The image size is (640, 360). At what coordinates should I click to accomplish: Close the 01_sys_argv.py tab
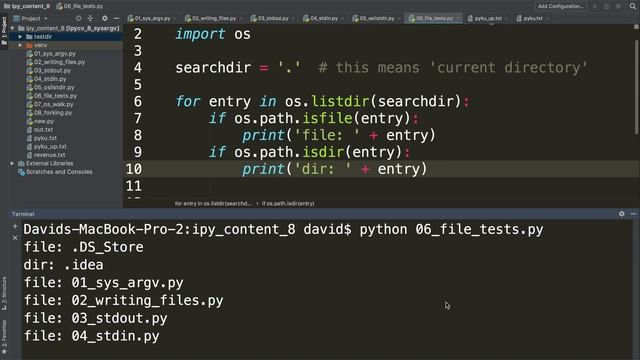click(175, 19)
